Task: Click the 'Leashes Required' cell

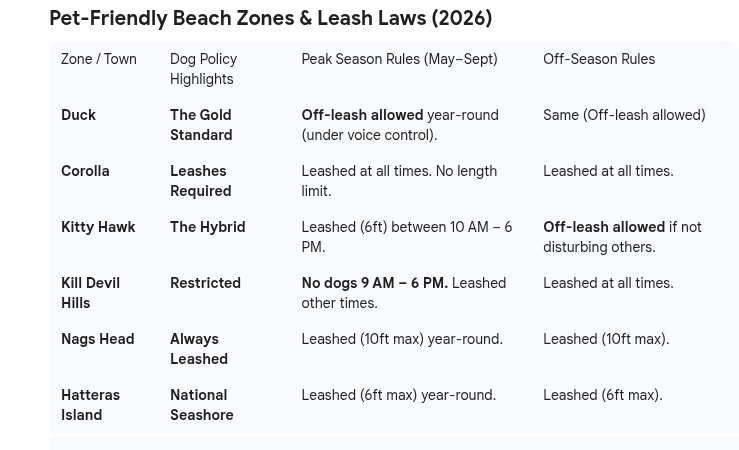Action: [201, 181]
